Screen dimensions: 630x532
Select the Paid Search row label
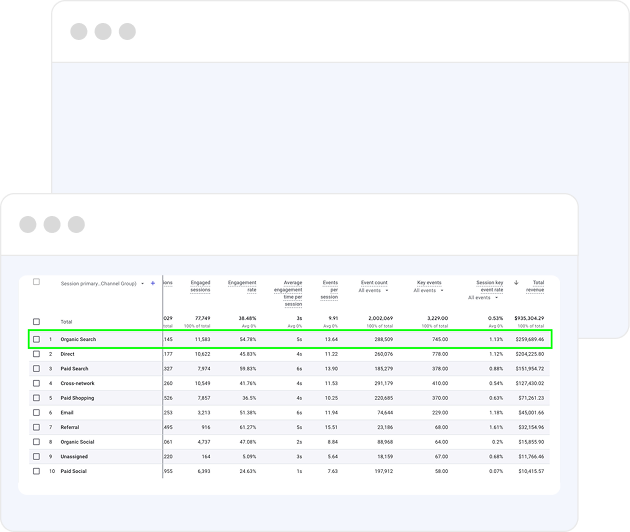[x=77, y=368]
